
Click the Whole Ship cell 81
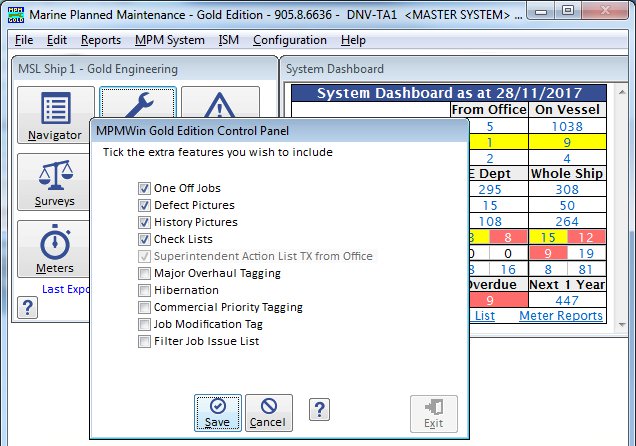tap(587, 269)
